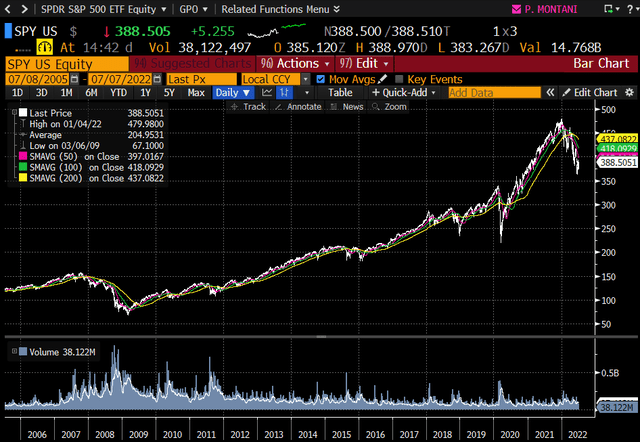Click the yellow delayed-quote clock icon
Screen dimensions: 640x442
(x=44, y=47)
